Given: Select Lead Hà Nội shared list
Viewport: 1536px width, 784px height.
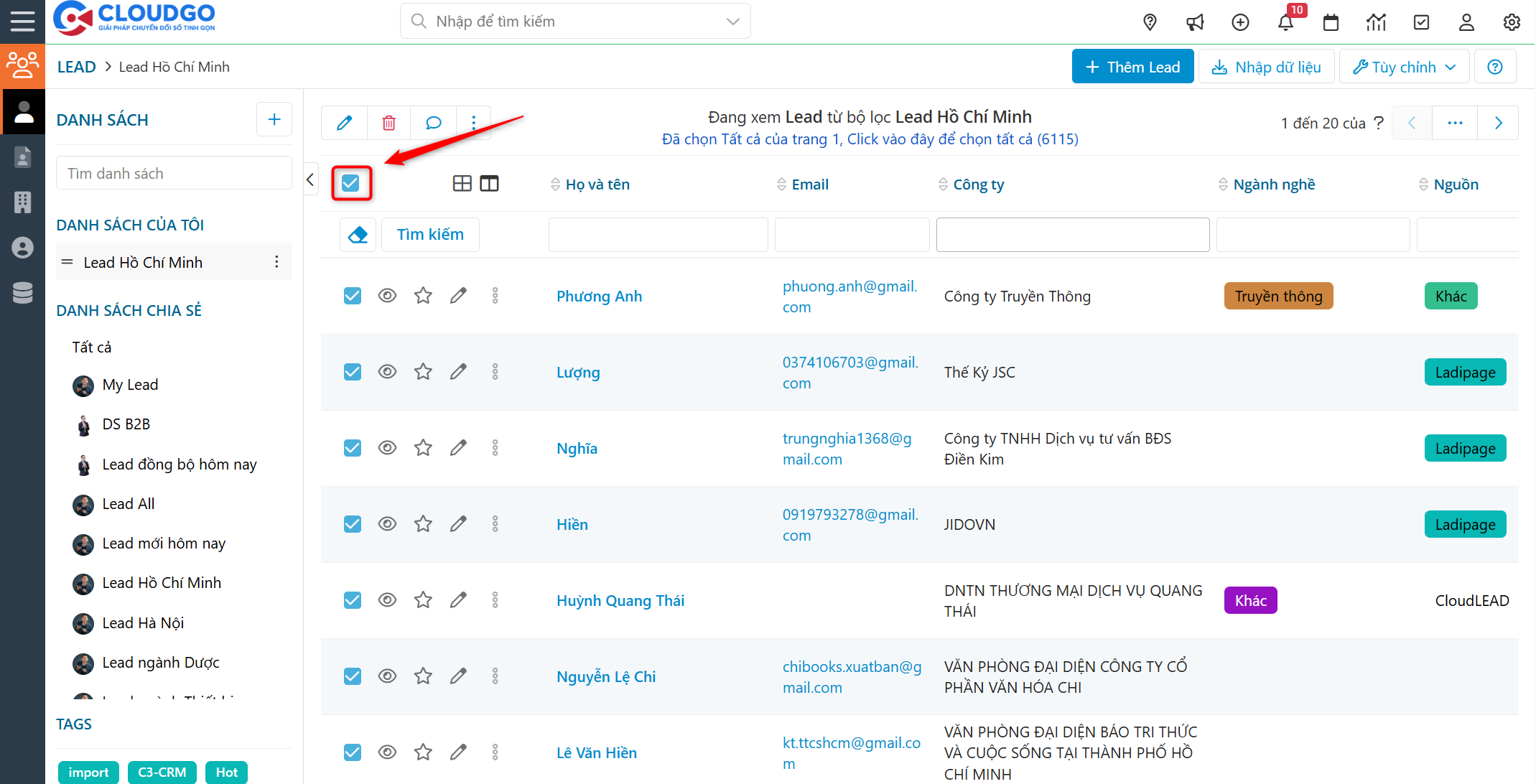Looking at the screenshot, I should click(x=143, y=622).
